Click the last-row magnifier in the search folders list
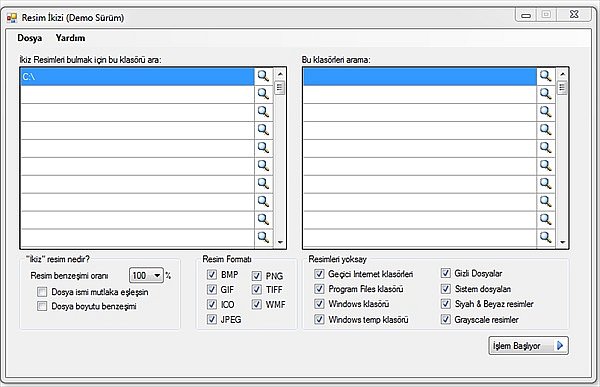 click(263, 237)
